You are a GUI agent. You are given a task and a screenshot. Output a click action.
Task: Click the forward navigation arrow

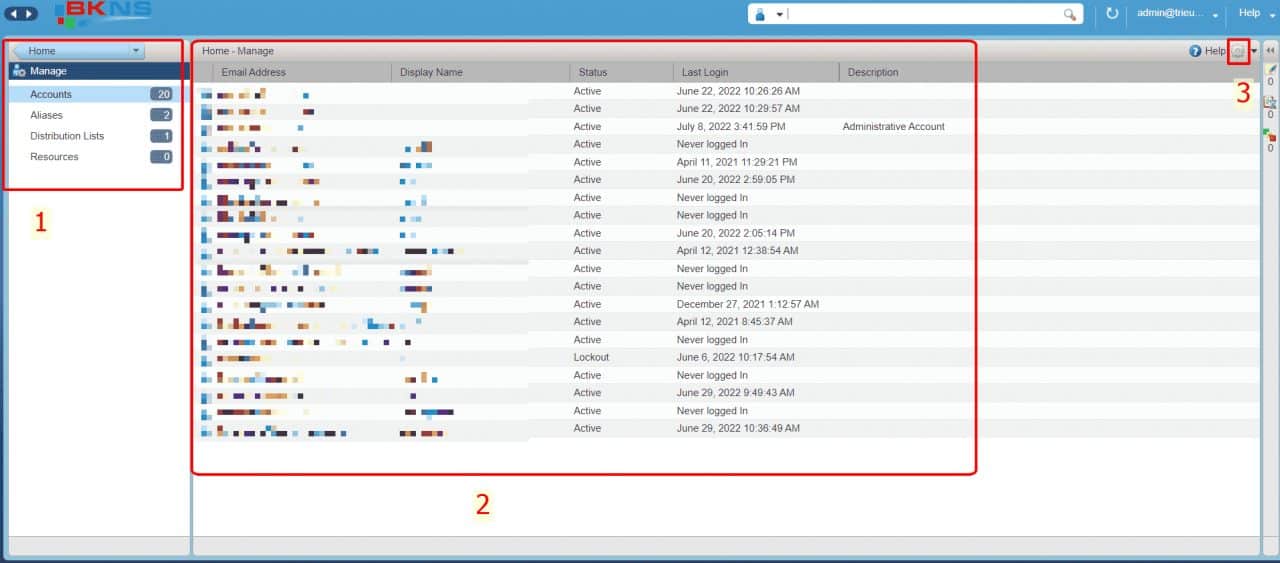[x=30, y=14]
